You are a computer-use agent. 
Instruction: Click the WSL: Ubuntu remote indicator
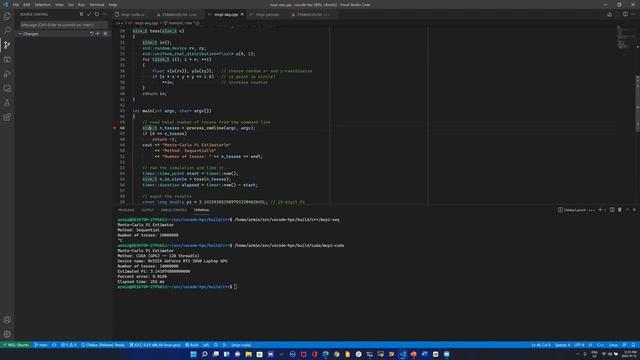pos(16,345)
